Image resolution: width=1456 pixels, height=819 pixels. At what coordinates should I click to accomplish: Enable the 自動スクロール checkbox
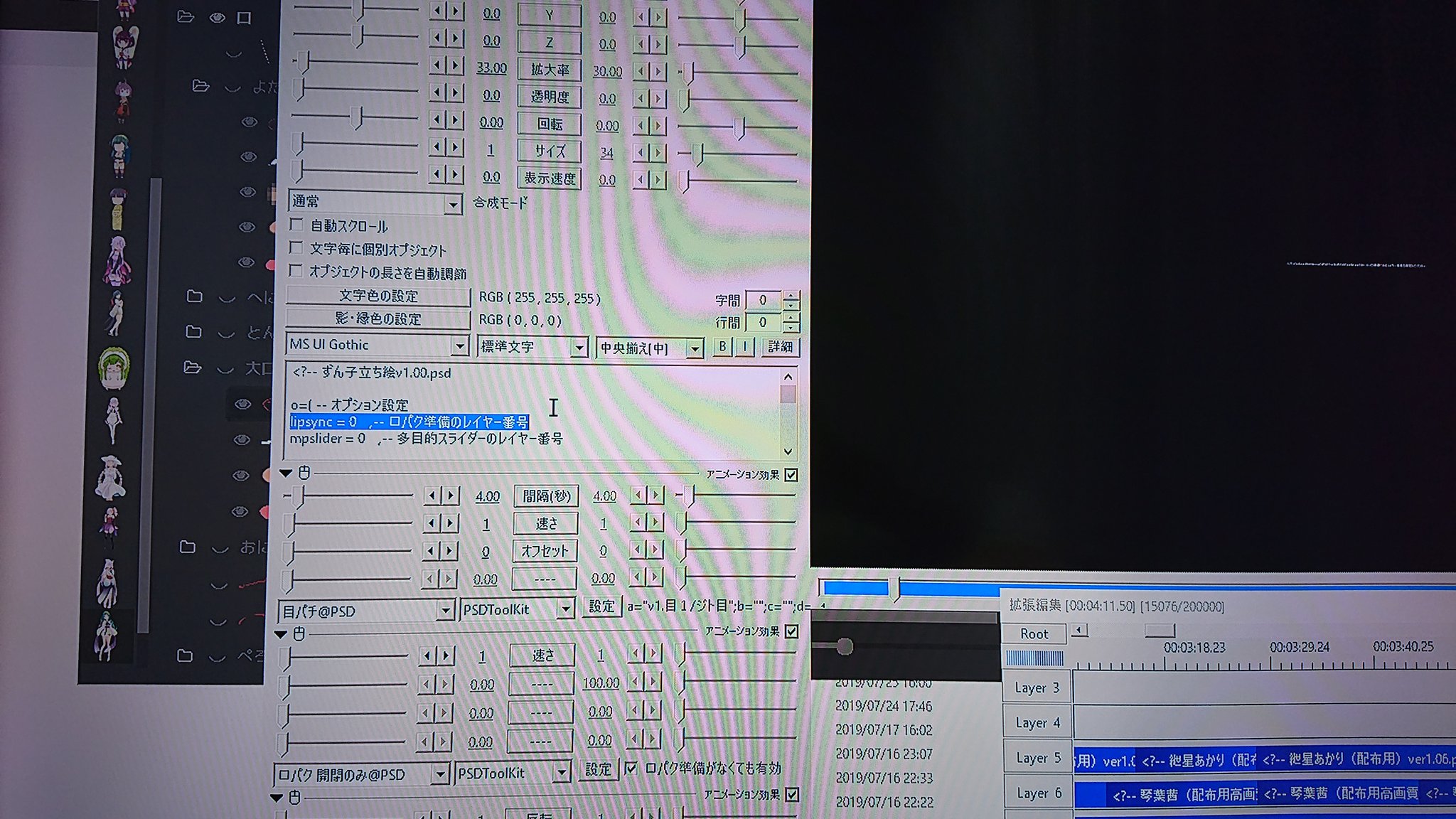[297, 225]
